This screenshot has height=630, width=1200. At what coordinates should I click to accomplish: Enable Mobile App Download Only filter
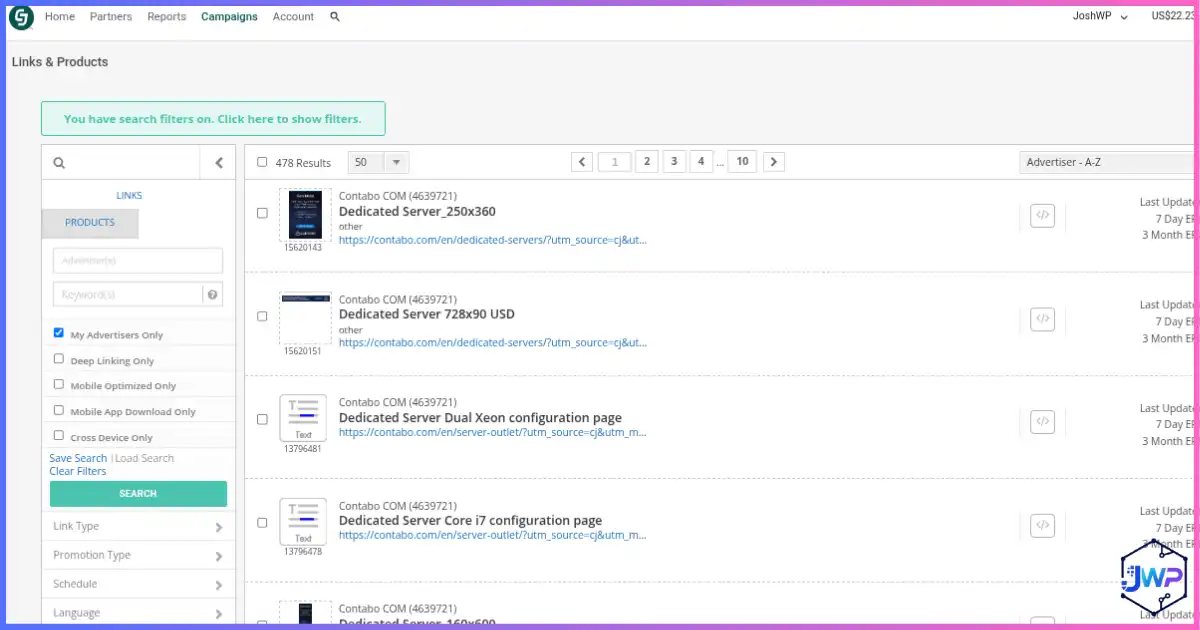[x=59, y=410]
